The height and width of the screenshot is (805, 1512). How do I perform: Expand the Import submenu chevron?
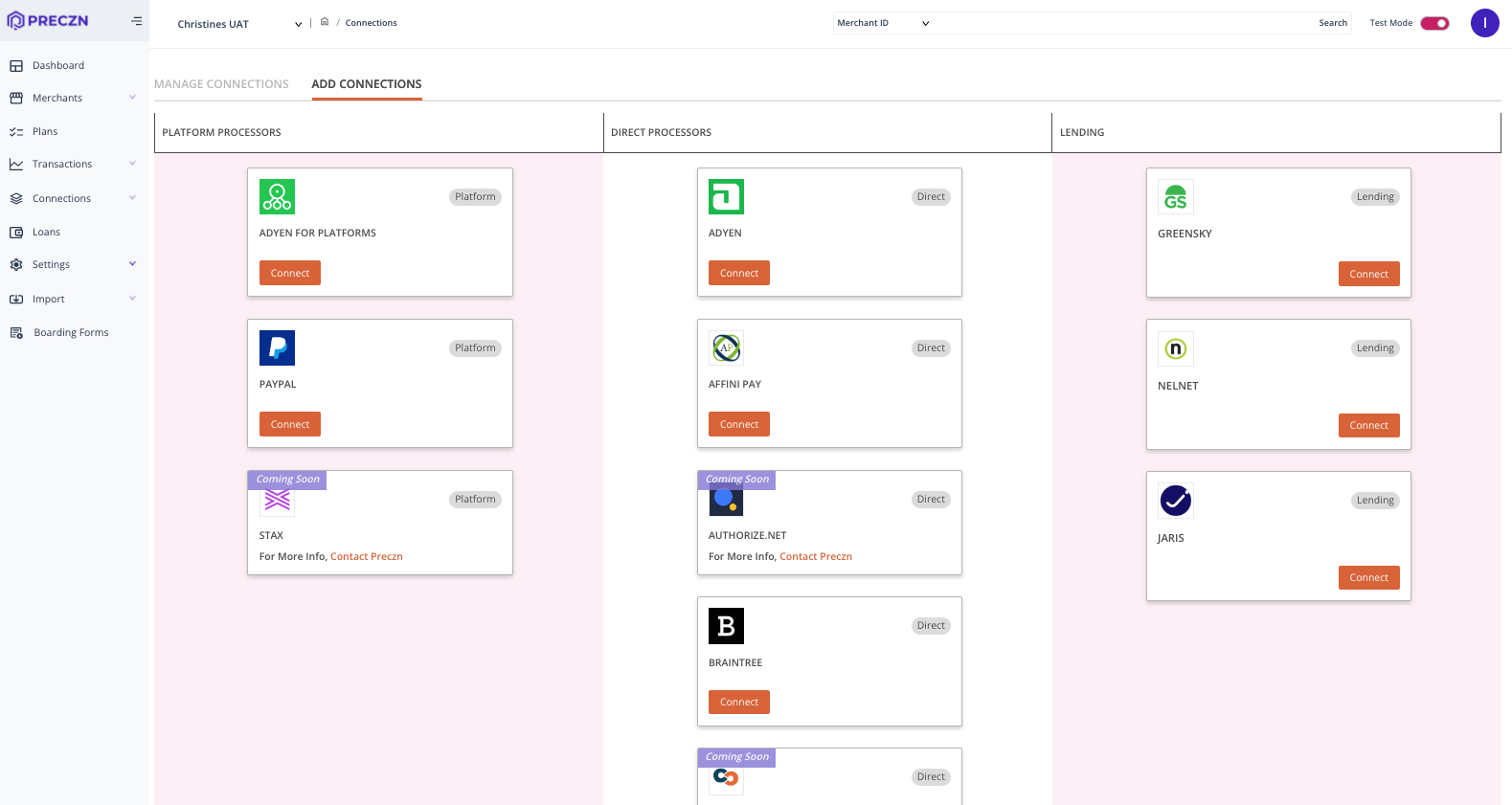(132, 298)
